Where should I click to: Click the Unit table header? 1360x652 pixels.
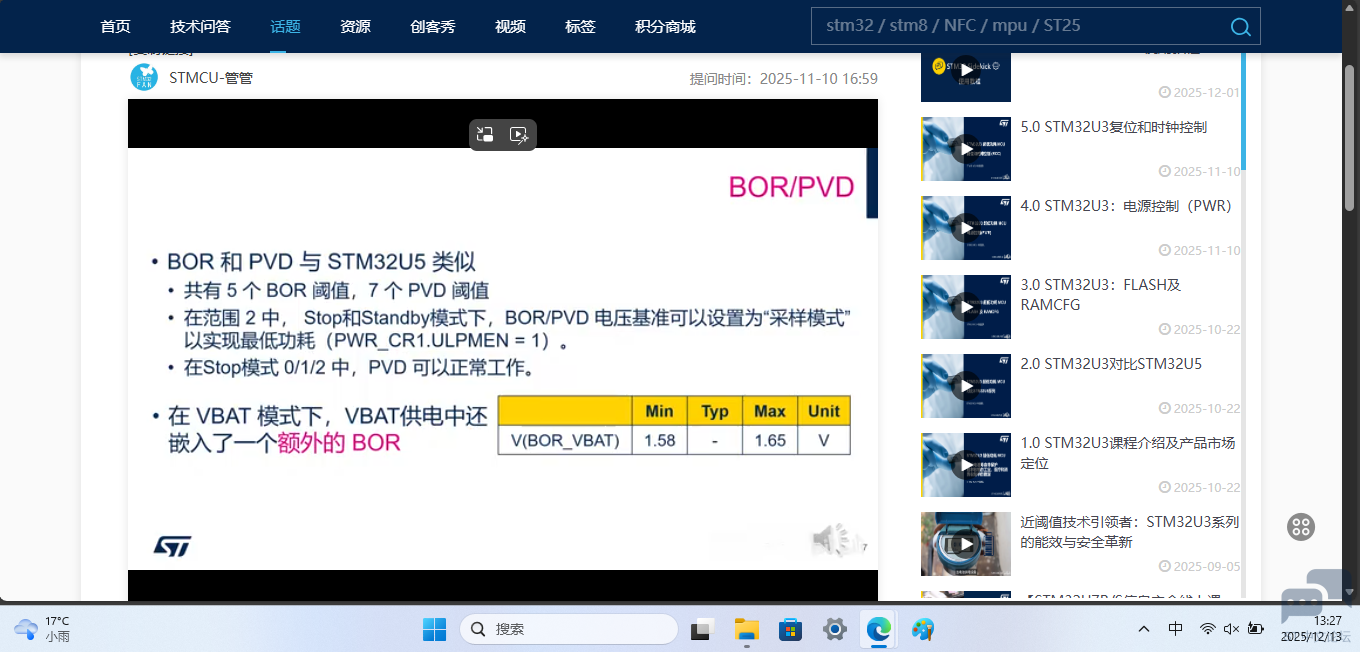pos(824,411)
